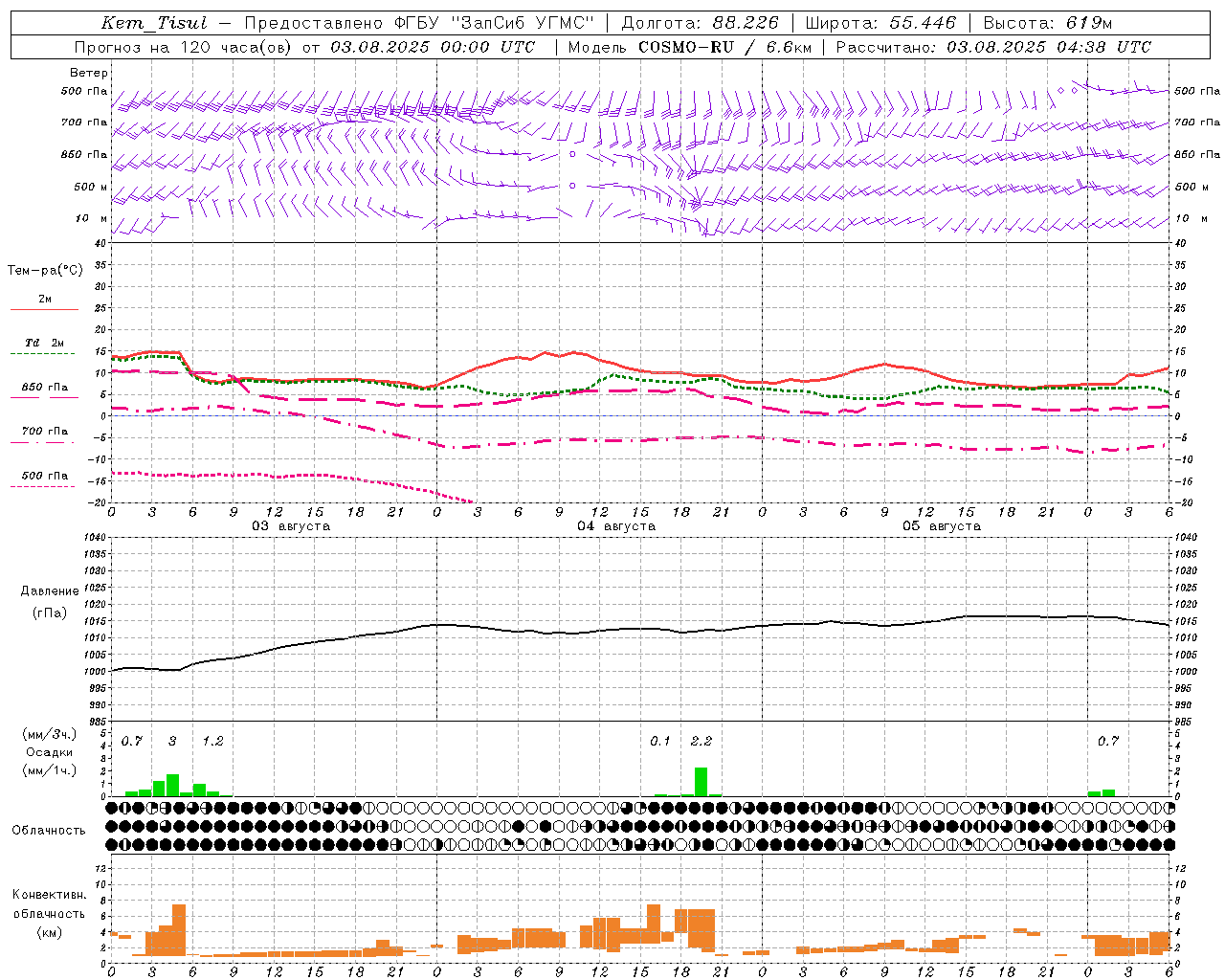
Task: Click the '(мм/3ч.)' precipitation unit label
Action: click(50, 735)
